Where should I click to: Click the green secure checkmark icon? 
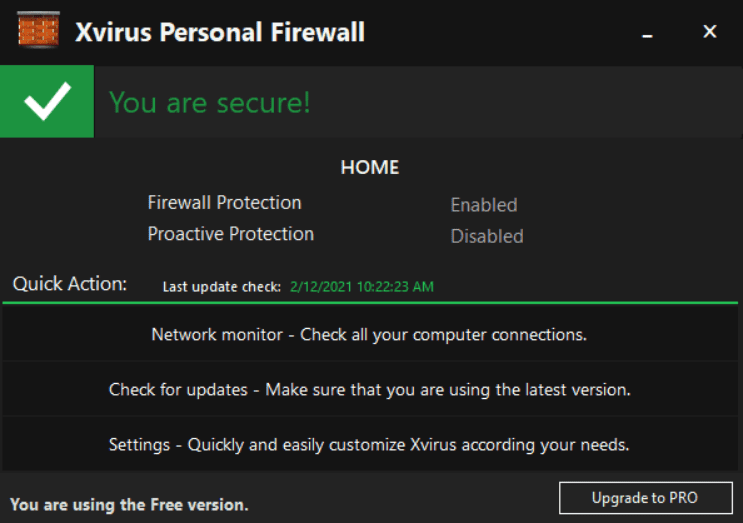[46, 102]
